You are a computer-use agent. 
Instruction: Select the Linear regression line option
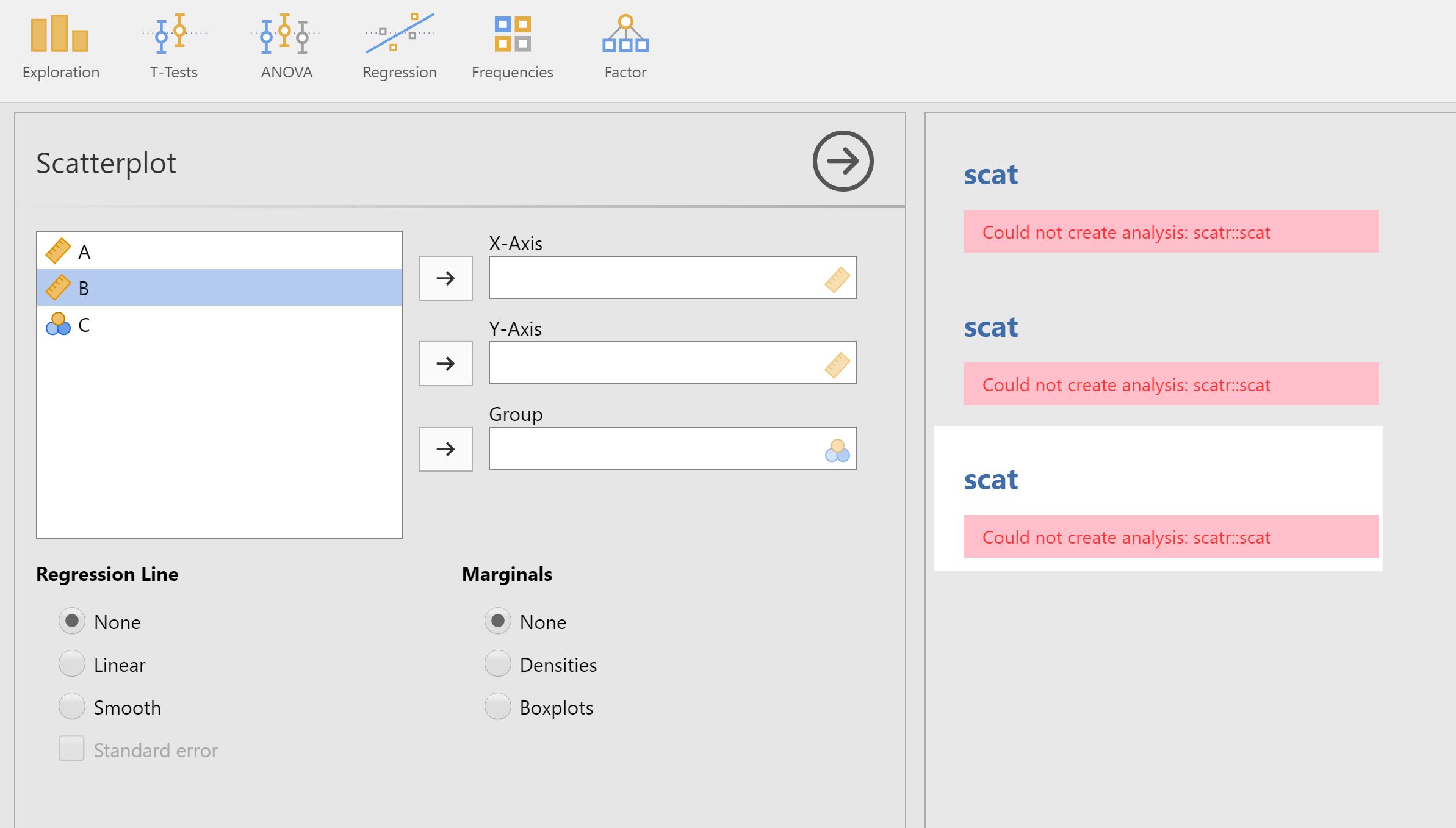tap(71, 664)
